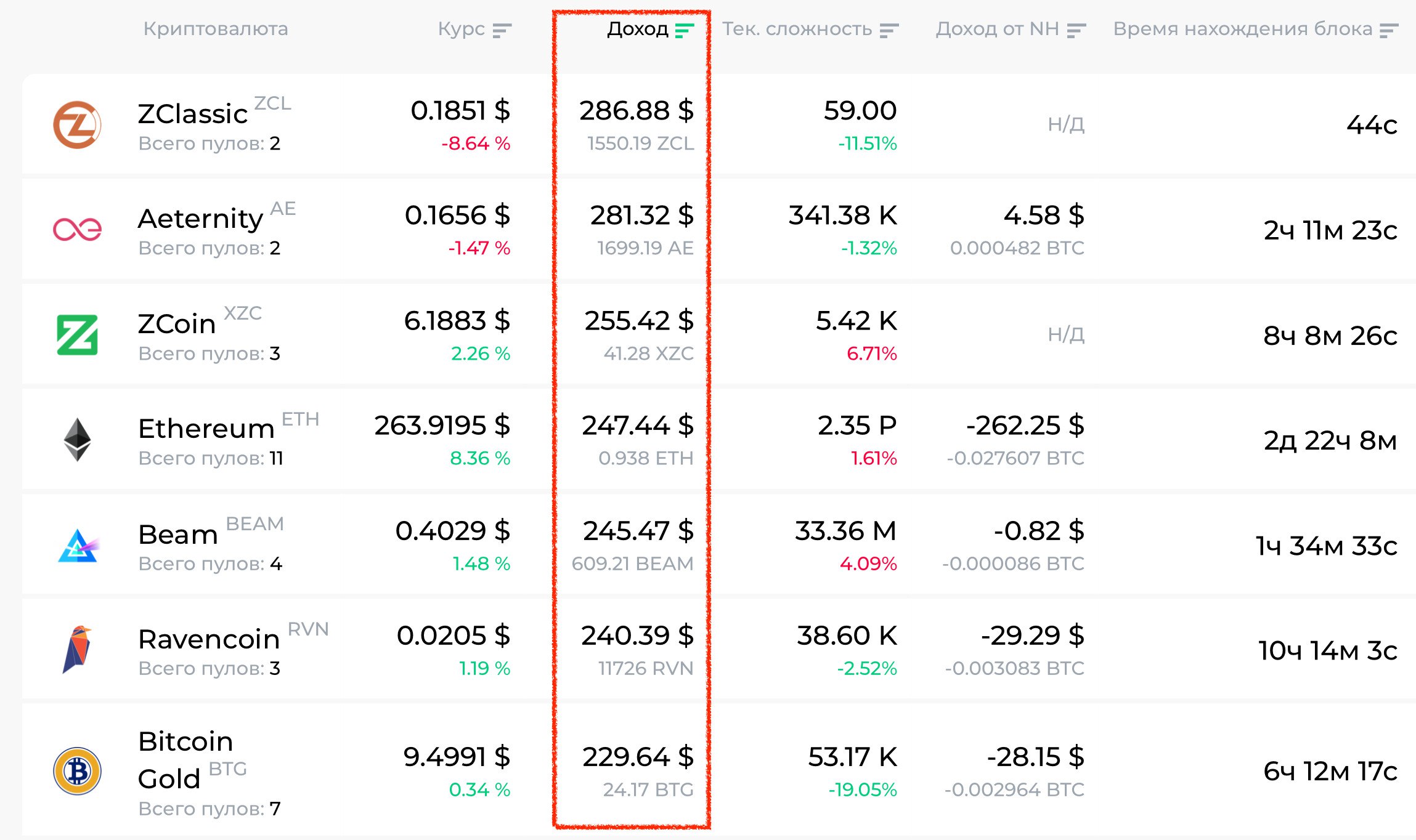Click Ethereum block time 2д 22ч 8м

[x=1330, y=440]
